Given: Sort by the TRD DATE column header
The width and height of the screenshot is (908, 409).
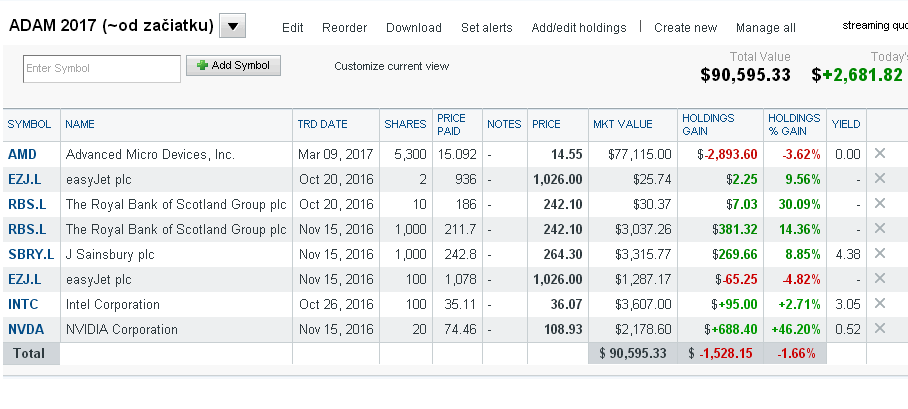Looking at the screenshot, I should click(323, 124).
